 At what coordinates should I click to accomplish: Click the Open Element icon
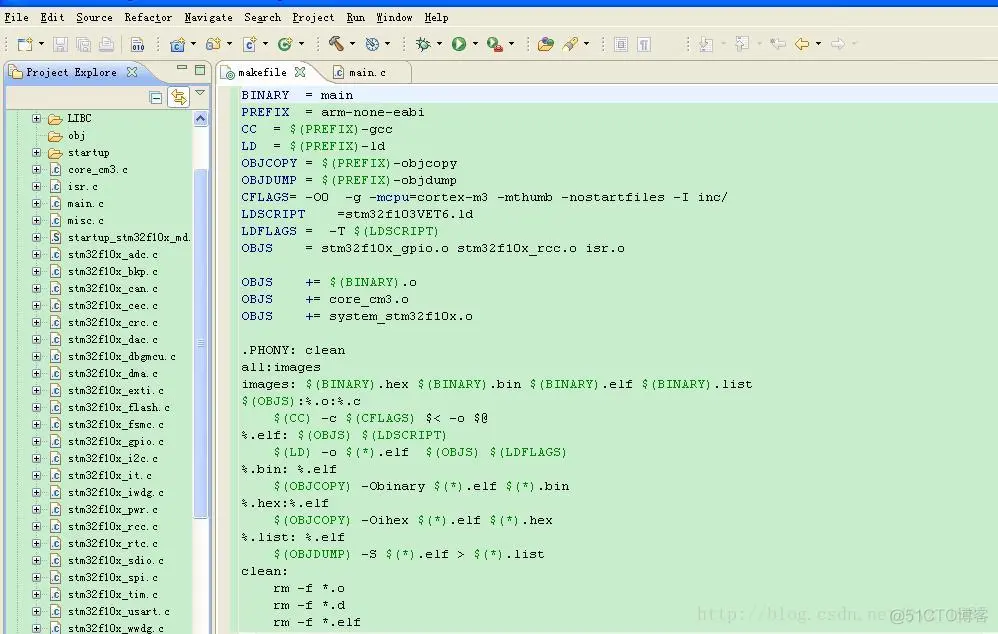[545, 44]
